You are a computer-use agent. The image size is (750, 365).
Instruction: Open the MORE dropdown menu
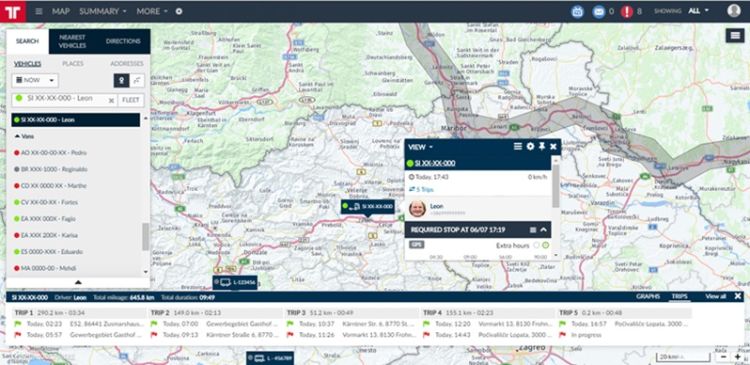pos(152,11)
